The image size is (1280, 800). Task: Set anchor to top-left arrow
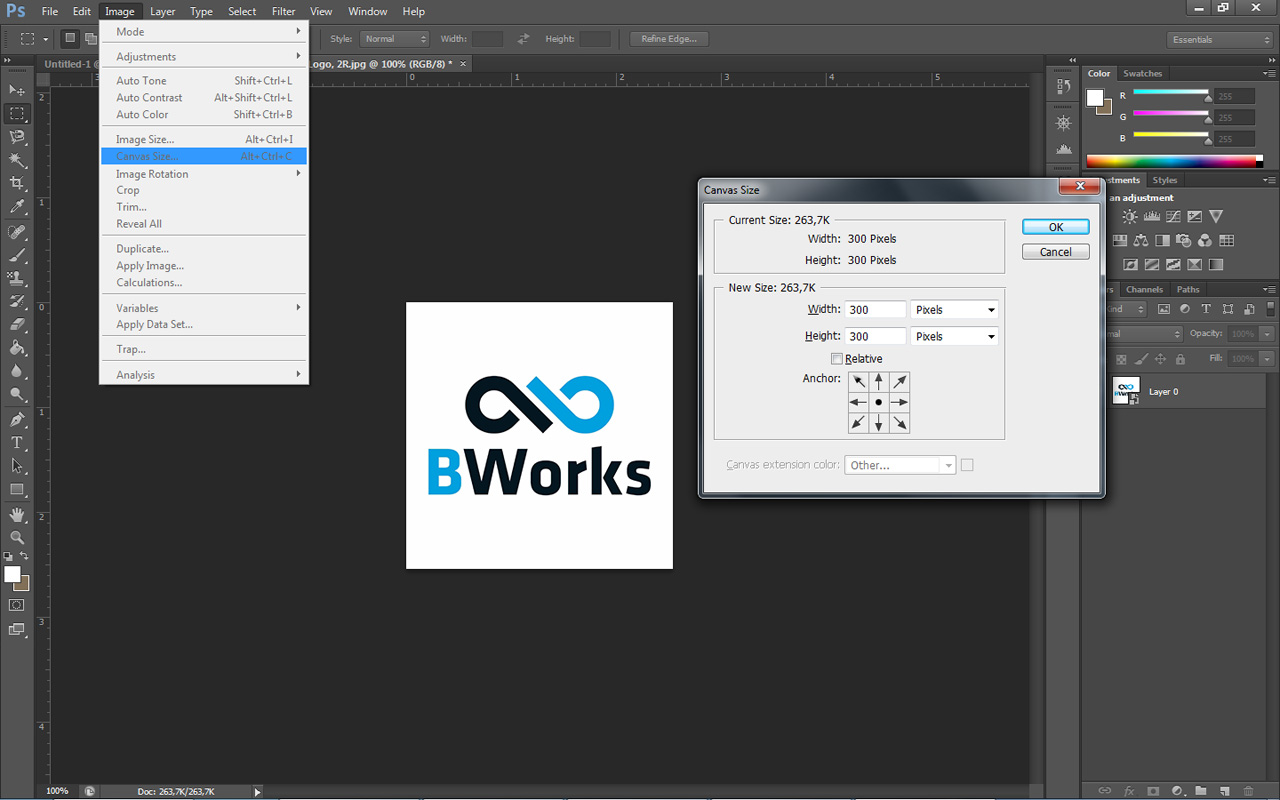coord(858,381)
